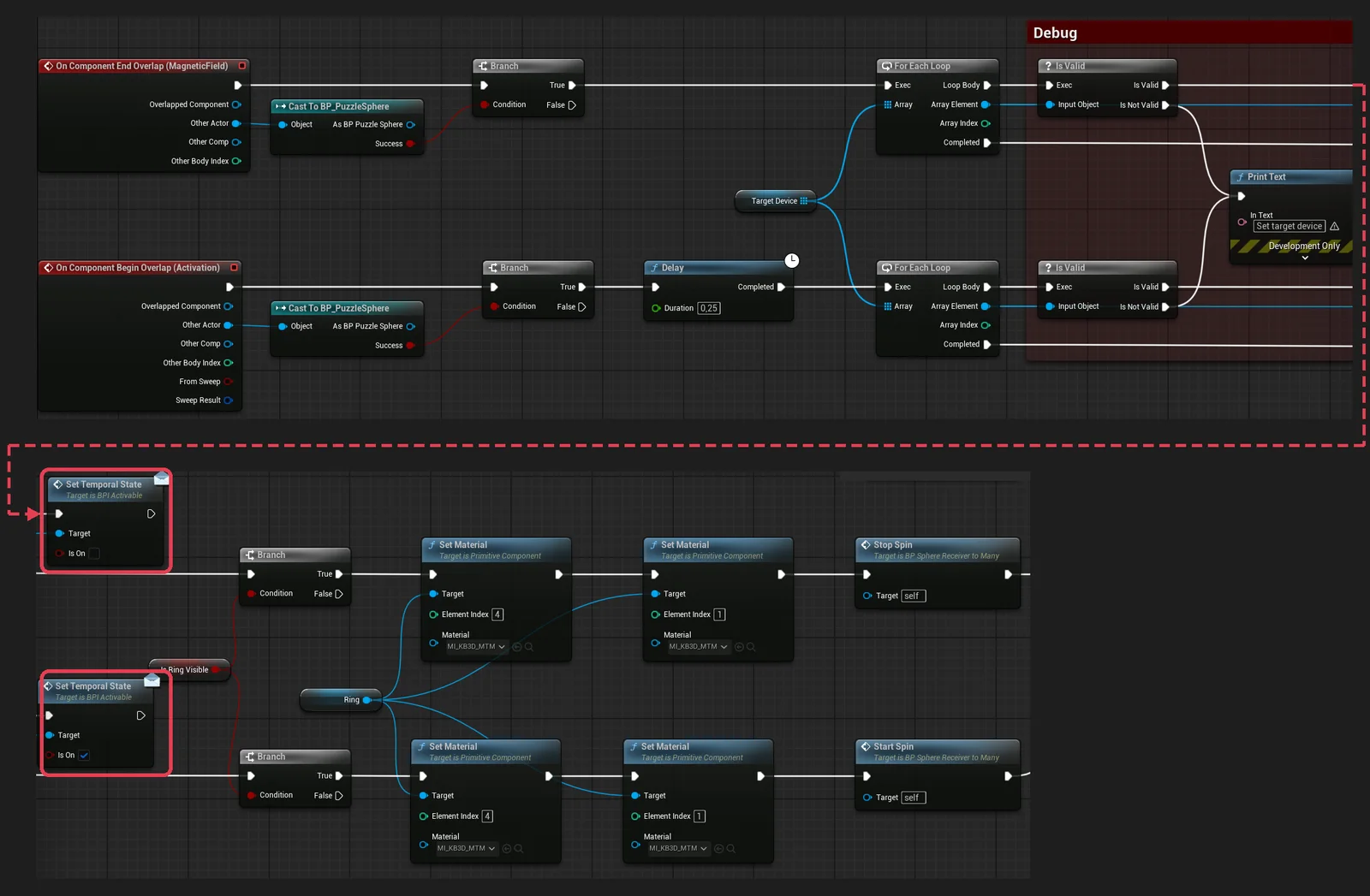Screen dimensions: 1370x896
Task: Click the Delay Duration 0.25 field
Action: pyautogui.click(x=709, y=308)
